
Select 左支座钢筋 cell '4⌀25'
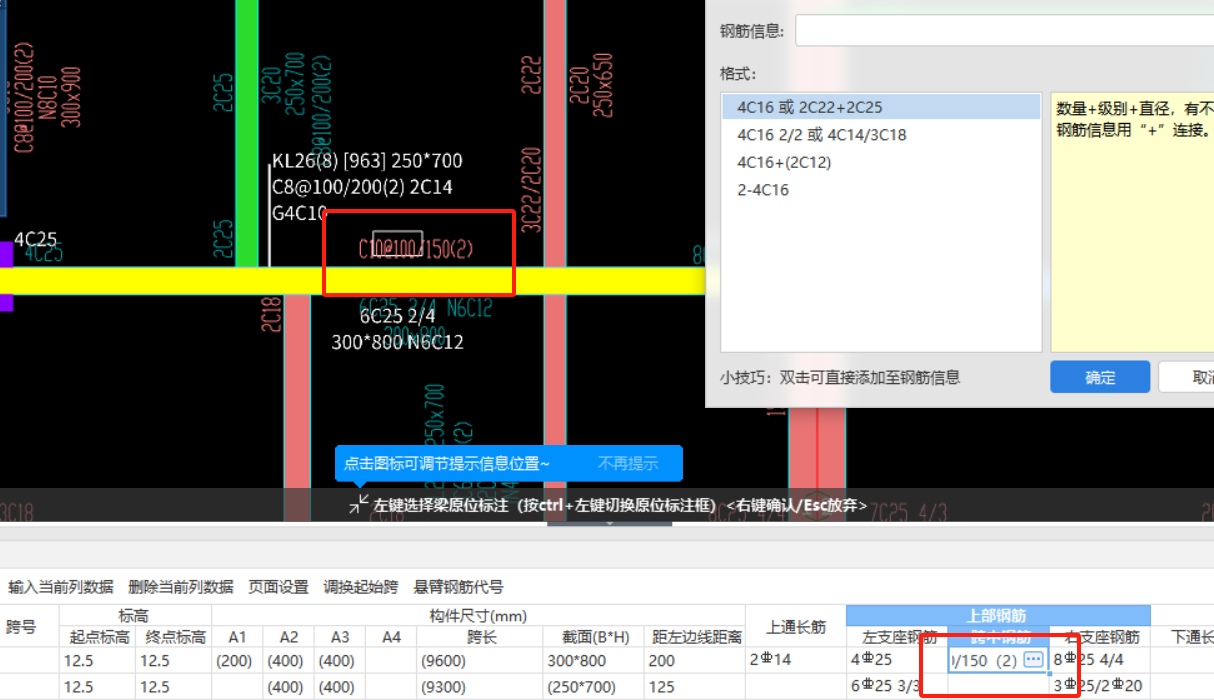pyautogui.click(x=897, y=660)
